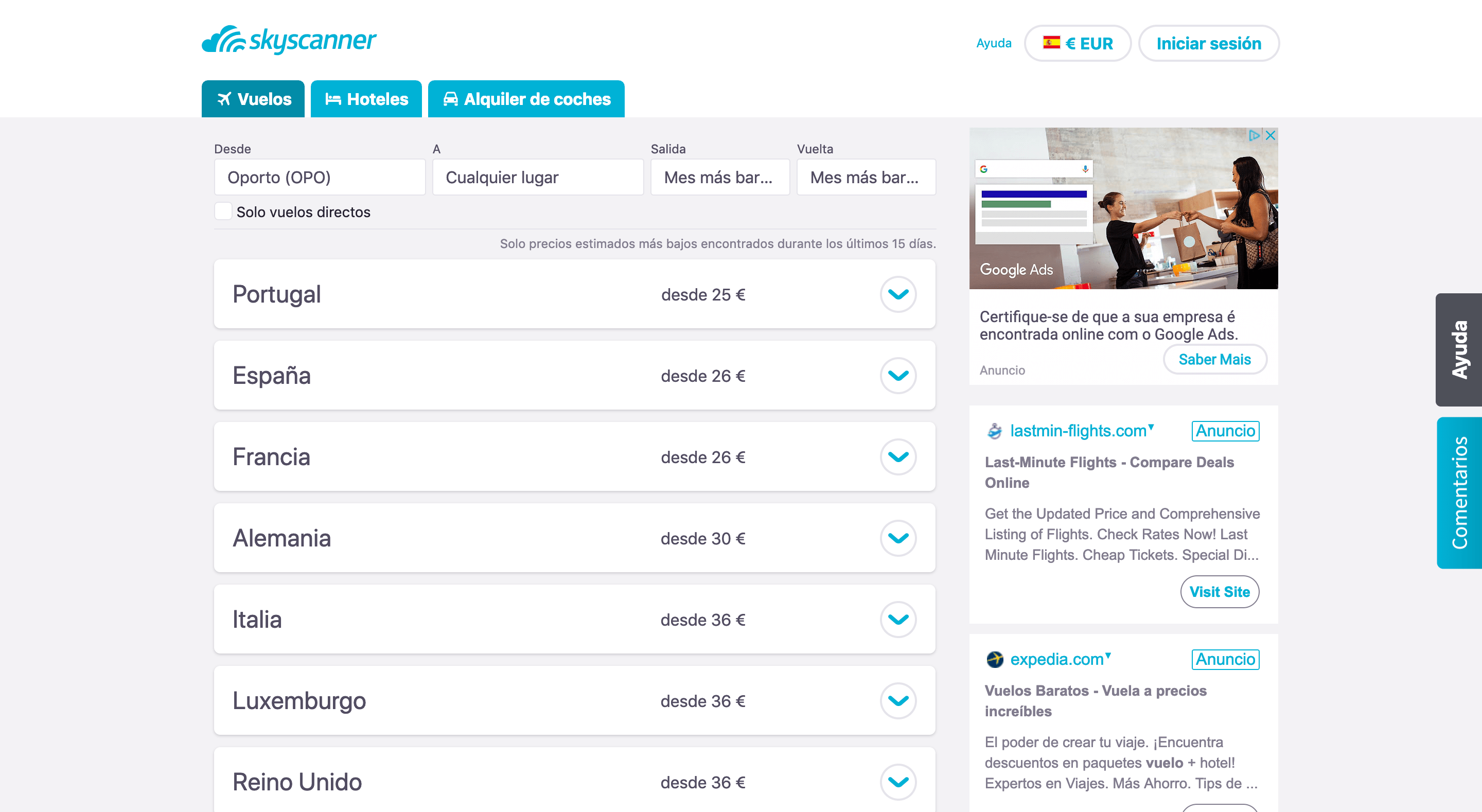The image size is (1482, 812).
Task: Click the Desde origin input field
Action: click(x=319, y=177)
